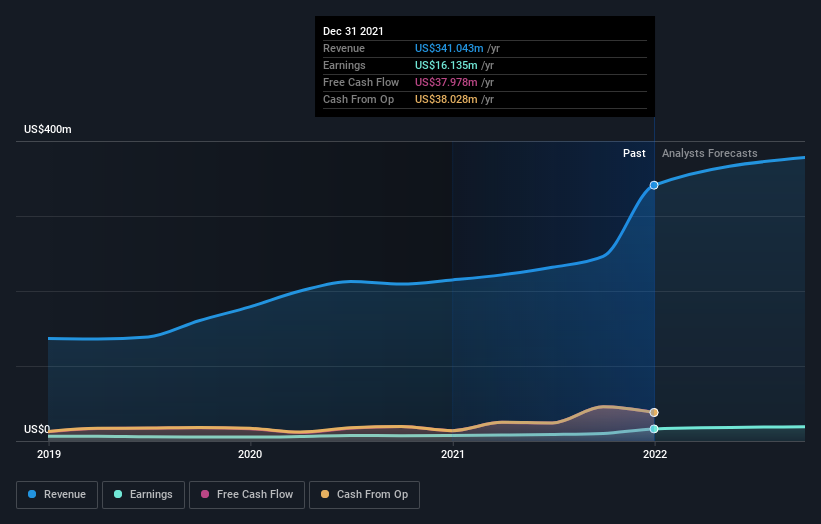The image size is (821, 524).
Task: Click the US$400m y-axis label
Action: [x=48, y=129]
